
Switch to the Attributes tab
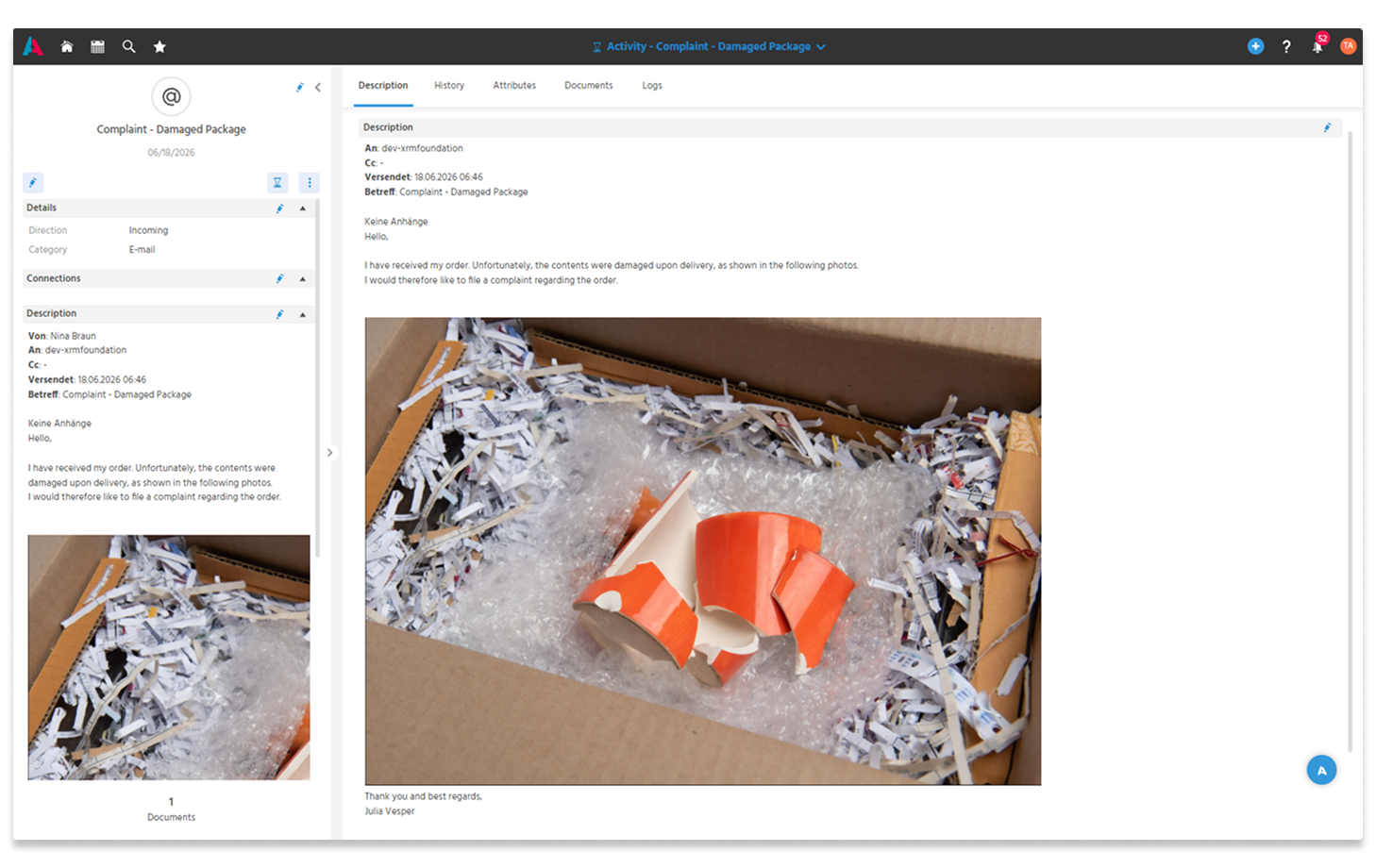514,85
